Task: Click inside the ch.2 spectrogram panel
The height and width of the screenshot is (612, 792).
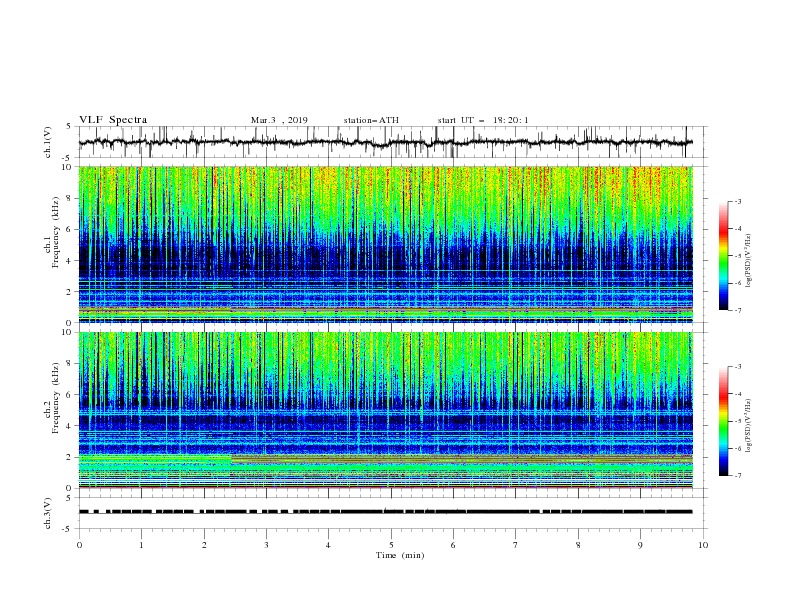Action: (x=386, y=410)
